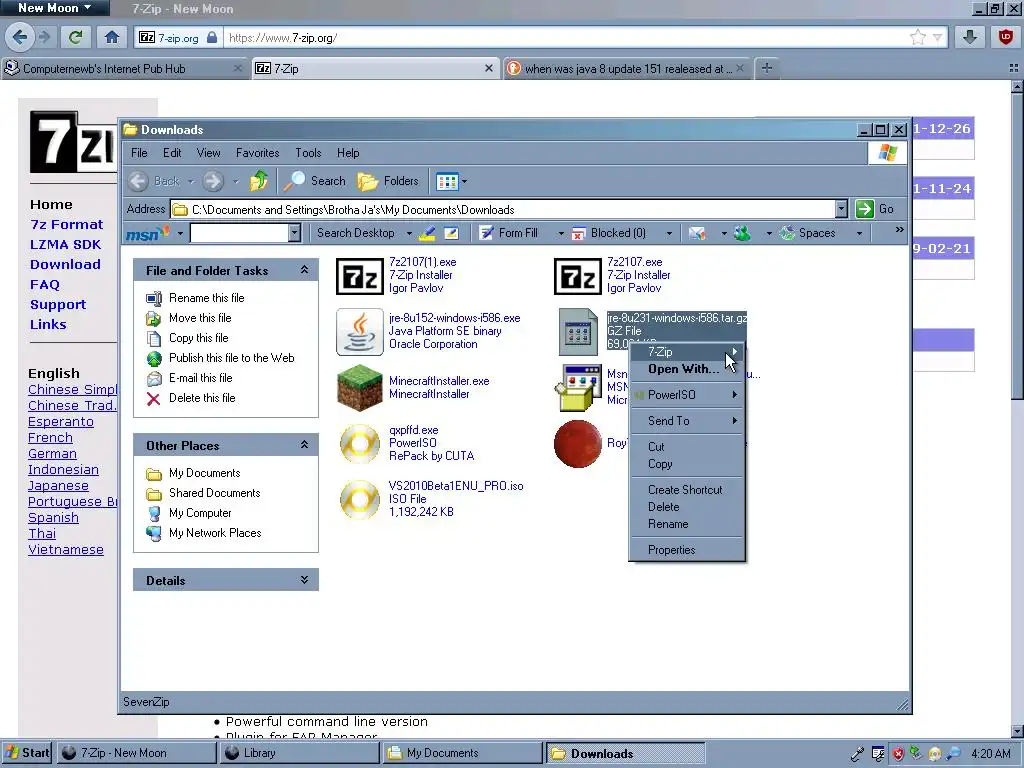Click Form Fill in MSN toolbar
Viewport: 1024px width, 768px height.
tap(509, 233)
